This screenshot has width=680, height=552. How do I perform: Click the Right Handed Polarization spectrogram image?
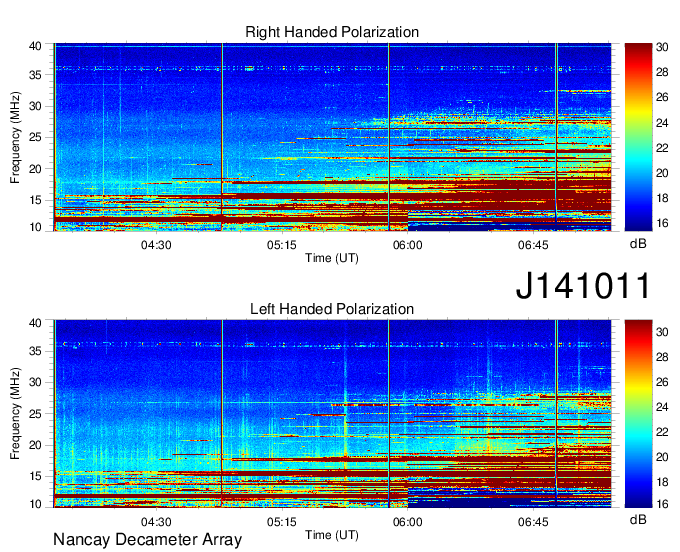pyautogui.click(x=332, y=137)
